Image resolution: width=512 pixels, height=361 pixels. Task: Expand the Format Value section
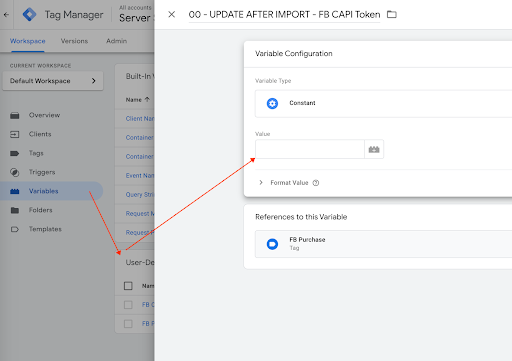point(261,182)
